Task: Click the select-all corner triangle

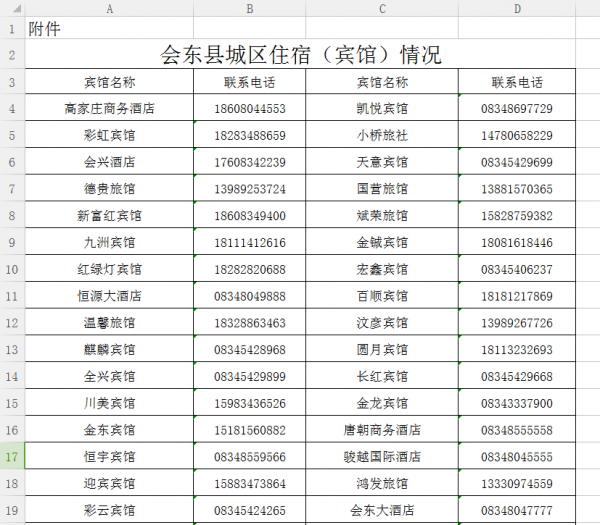Action: click(16, 8)
